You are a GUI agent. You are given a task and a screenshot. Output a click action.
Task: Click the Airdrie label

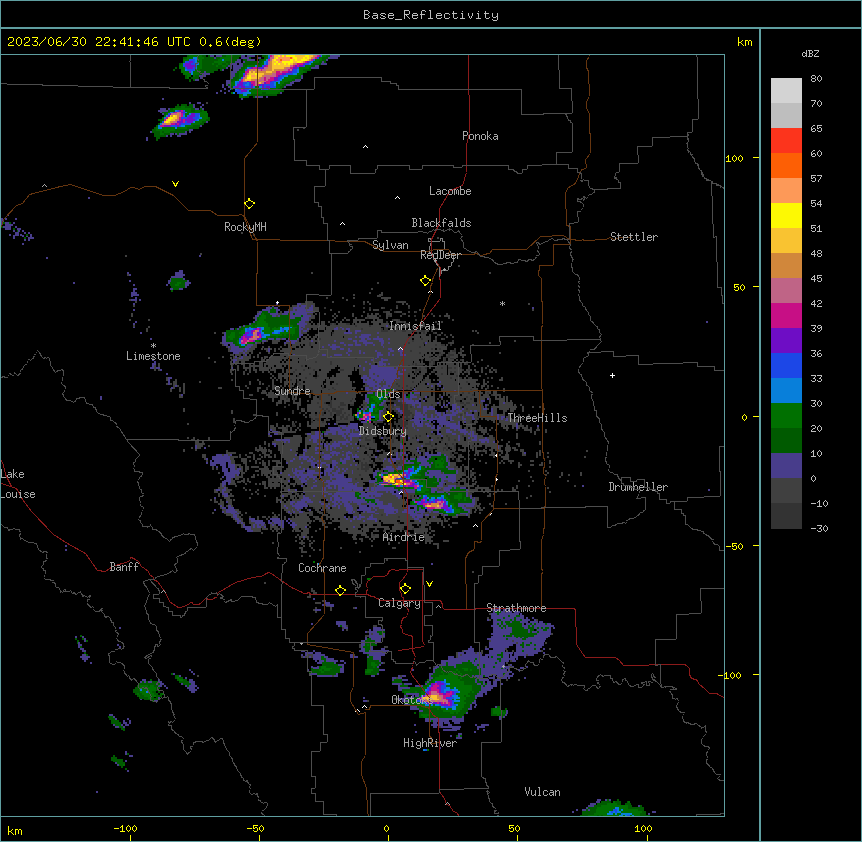pos(404,537)
